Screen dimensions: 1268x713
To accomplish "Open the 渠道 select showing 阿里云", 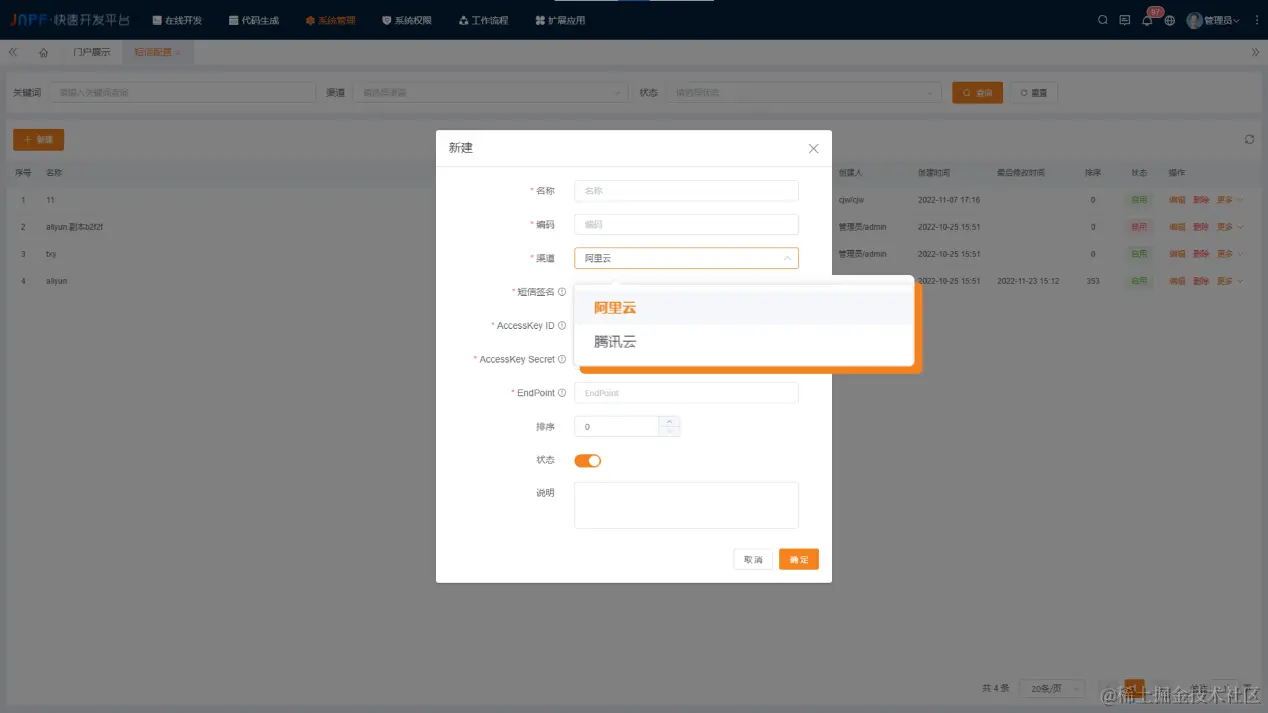I will click(x=686, y=258).
